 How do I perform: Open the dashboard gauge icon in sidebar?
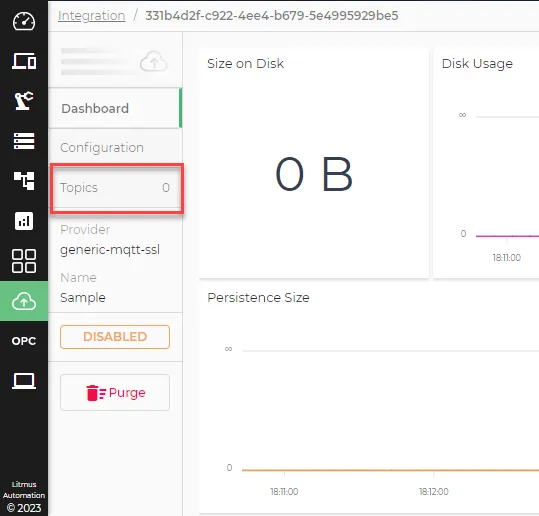(x=24, y=21)
